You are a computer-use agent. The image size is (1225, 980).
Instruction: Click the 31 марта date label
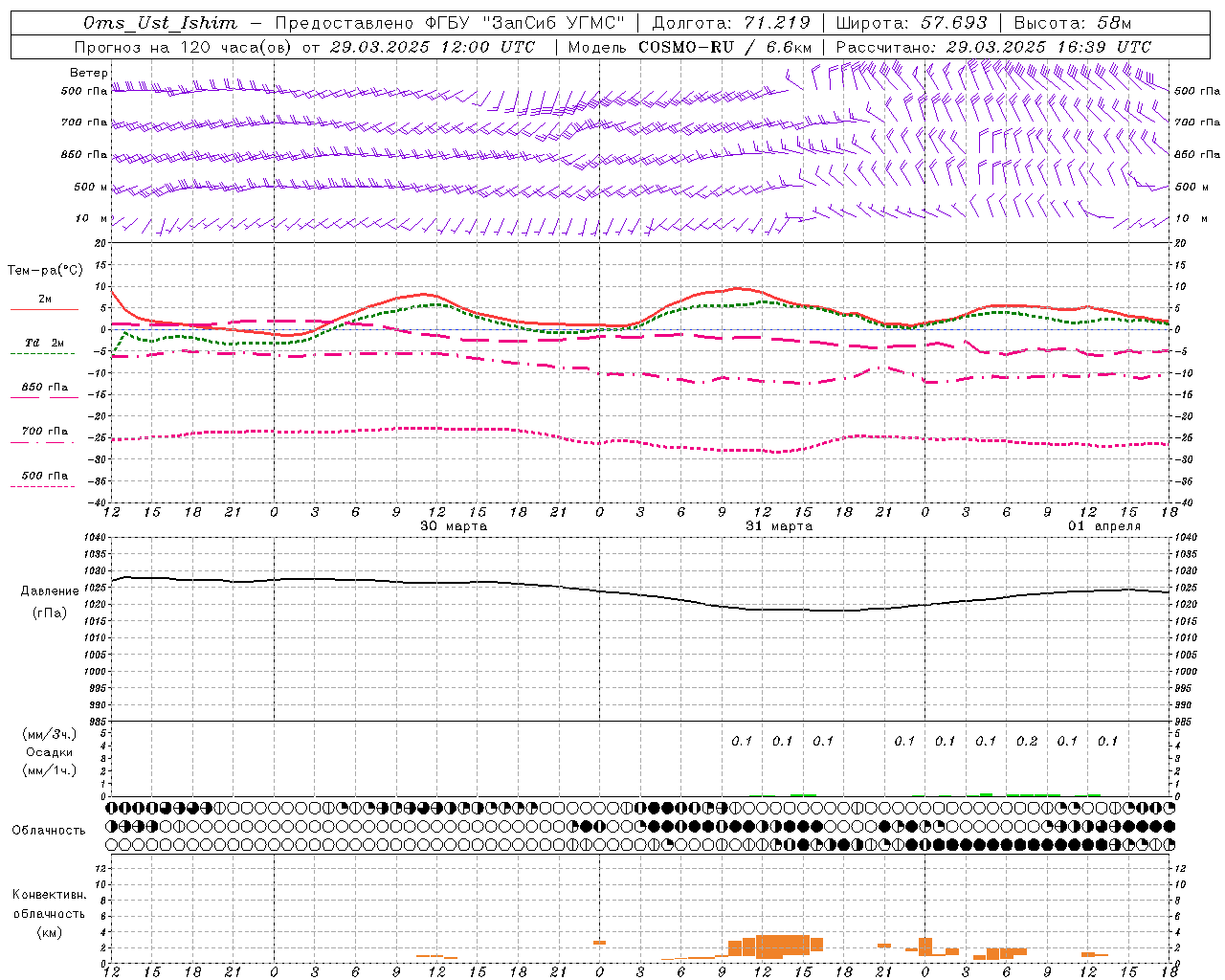point(779,525)
